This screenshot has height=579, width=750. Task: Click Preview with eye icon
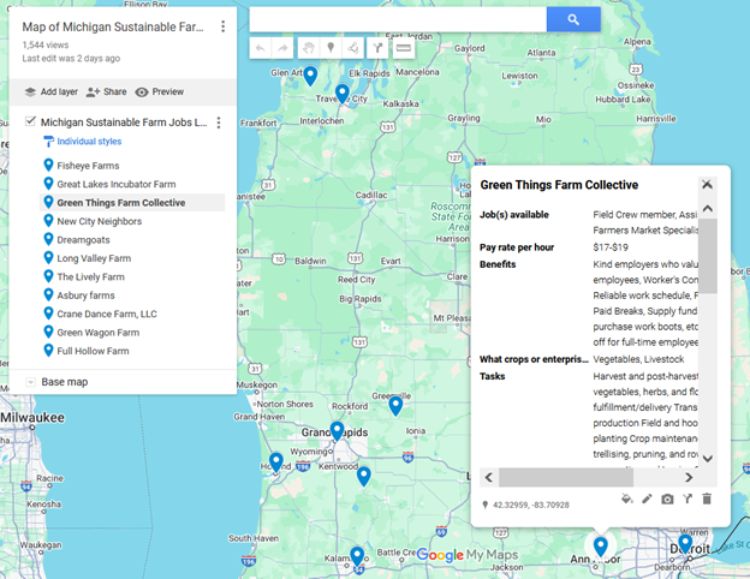(159, 92)
